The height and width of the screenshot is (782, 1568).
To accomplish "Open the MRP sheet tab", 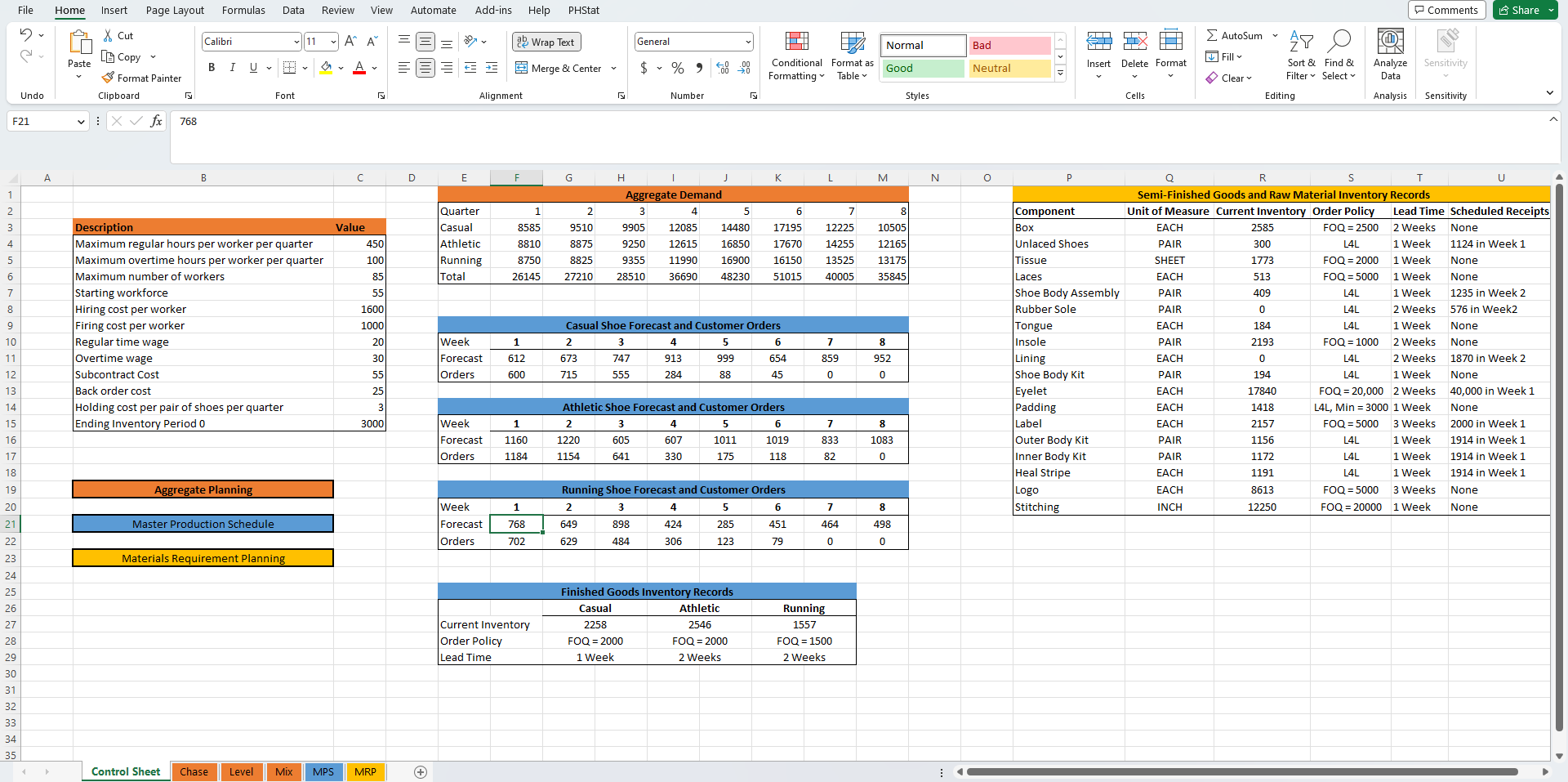I will pos(365,771).
